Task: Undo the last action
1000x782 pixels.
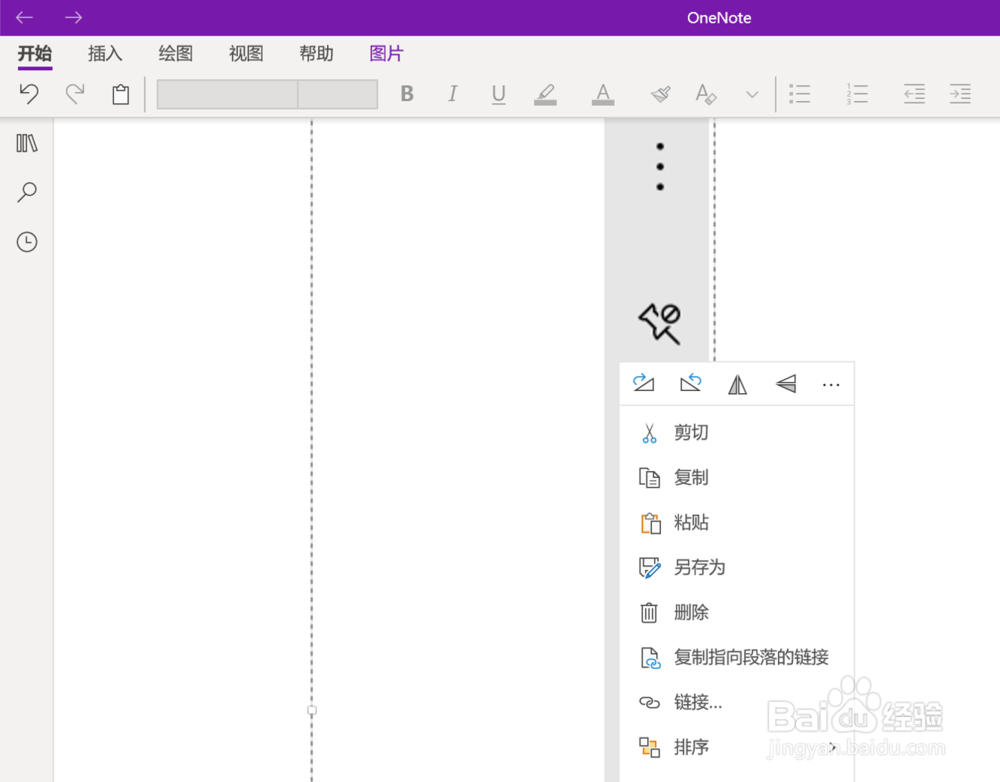Action: [x=29, y=94]
